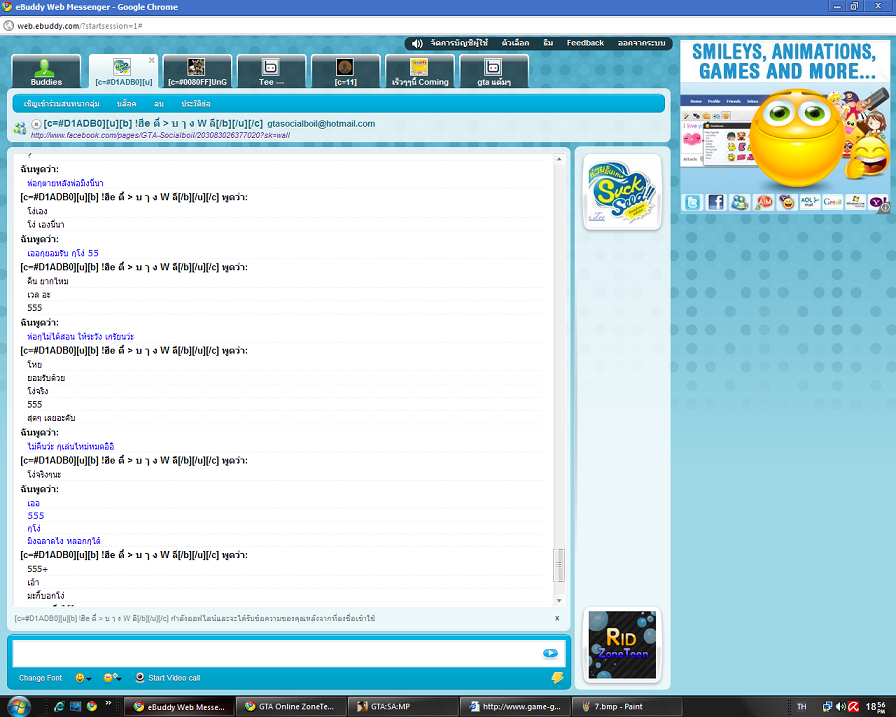Click Change Font button
896x717 pixels.
point(40,678)
